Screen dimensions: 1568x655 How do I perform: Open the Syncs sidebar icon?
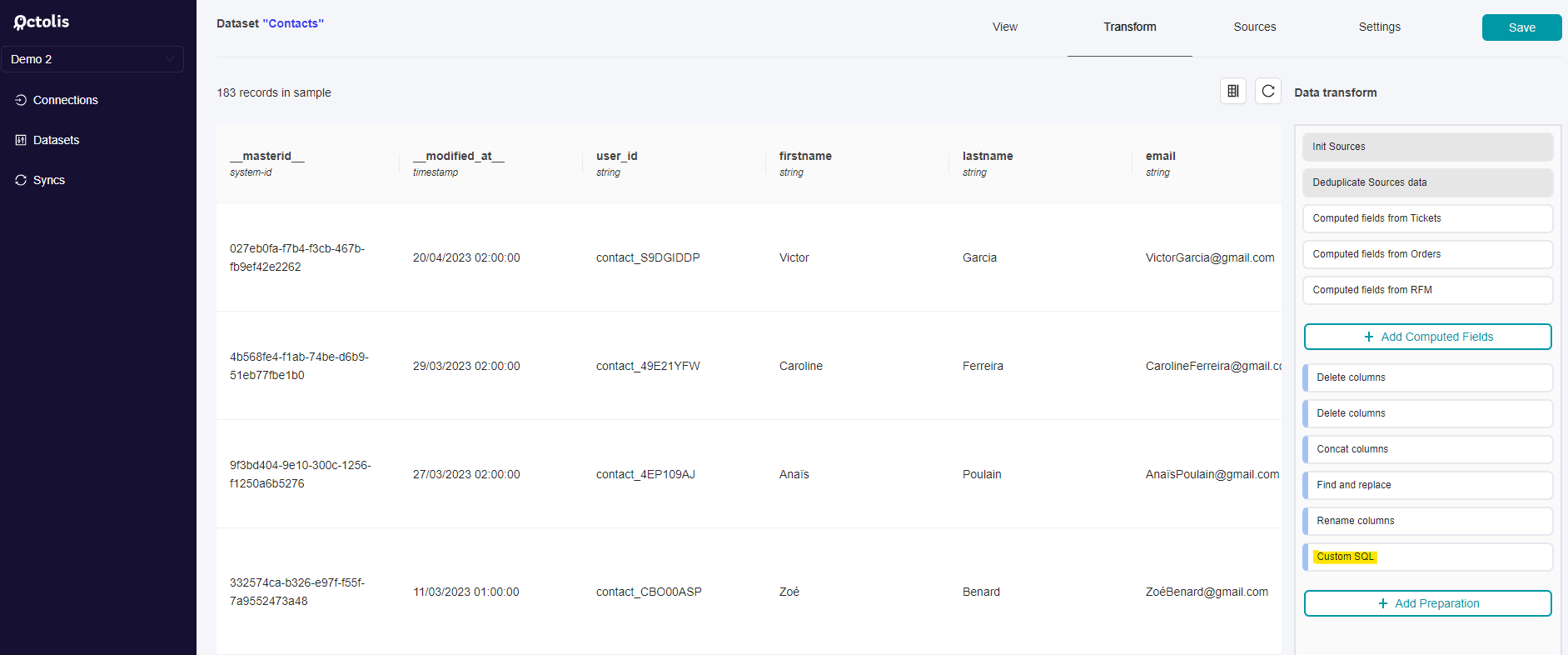click(x=21, y=180)
